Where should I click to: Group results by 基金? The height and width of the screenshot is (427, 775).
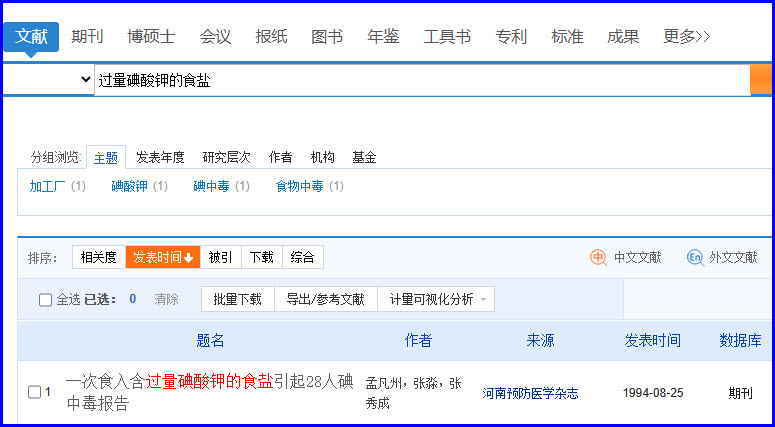364,158
